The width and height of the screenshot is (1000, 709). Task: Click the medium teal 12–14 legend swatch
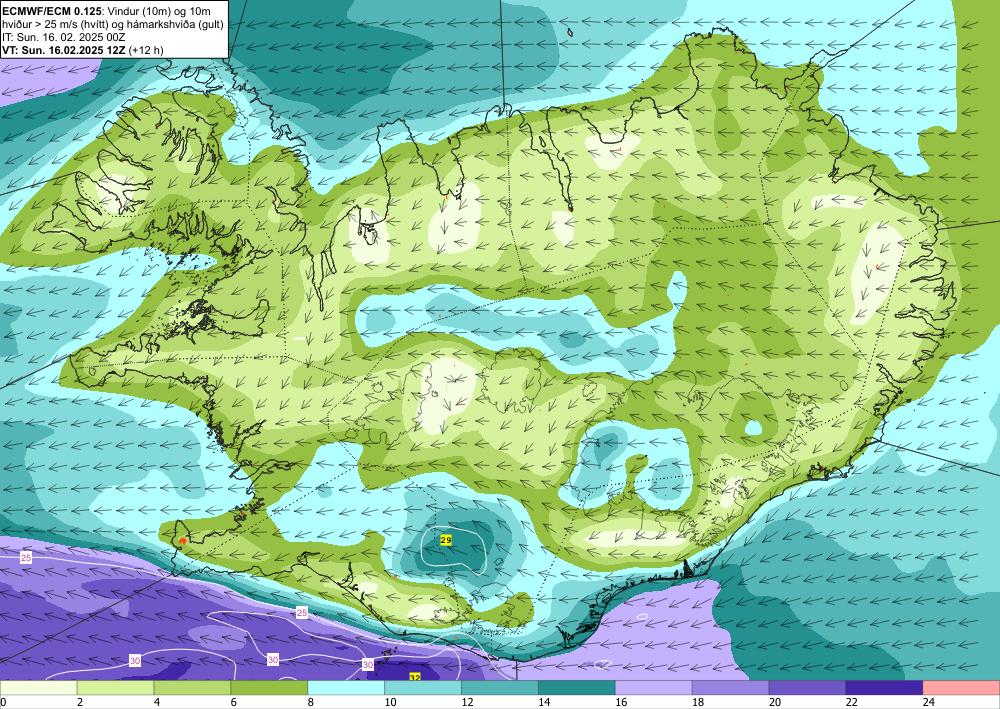point(500,688)
